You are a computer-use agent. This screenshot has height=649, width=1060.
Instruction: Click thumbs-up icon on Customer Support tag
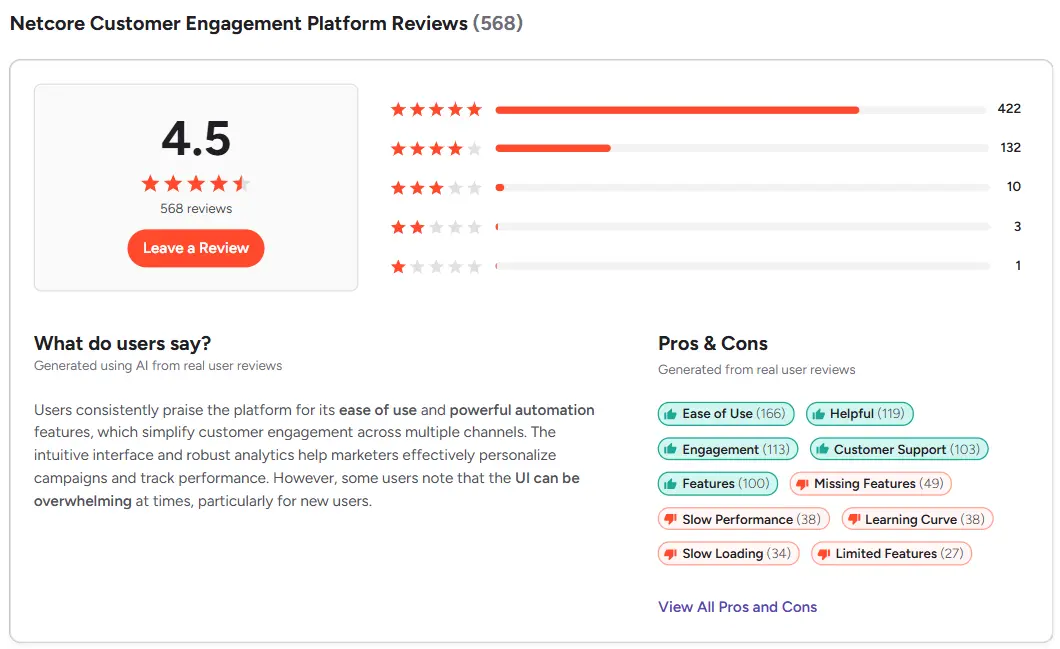tap(822, 449)
